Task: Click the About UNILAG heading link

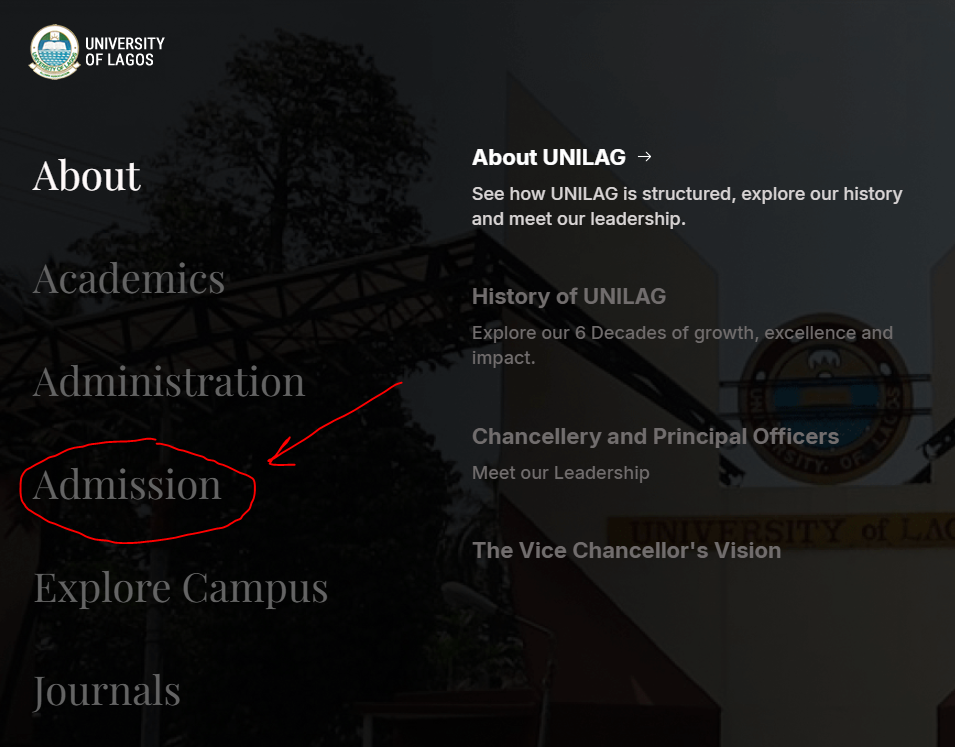Action: pyautogui.click(x=548, y=157)
